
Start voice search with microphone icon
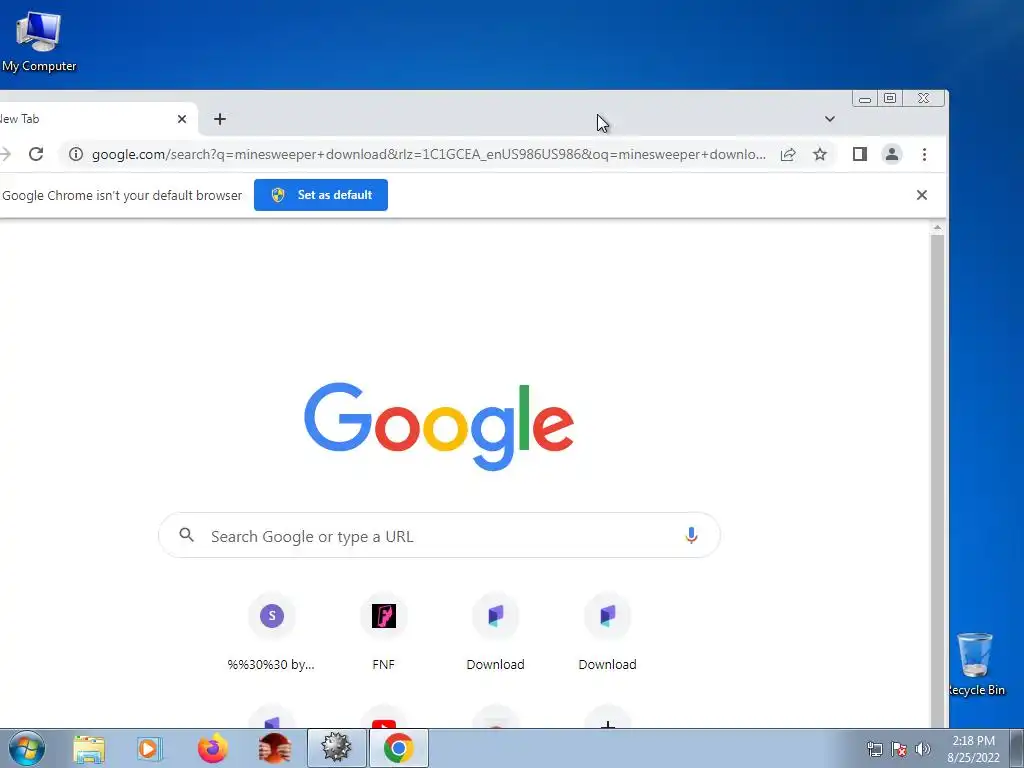click(691, 536)
